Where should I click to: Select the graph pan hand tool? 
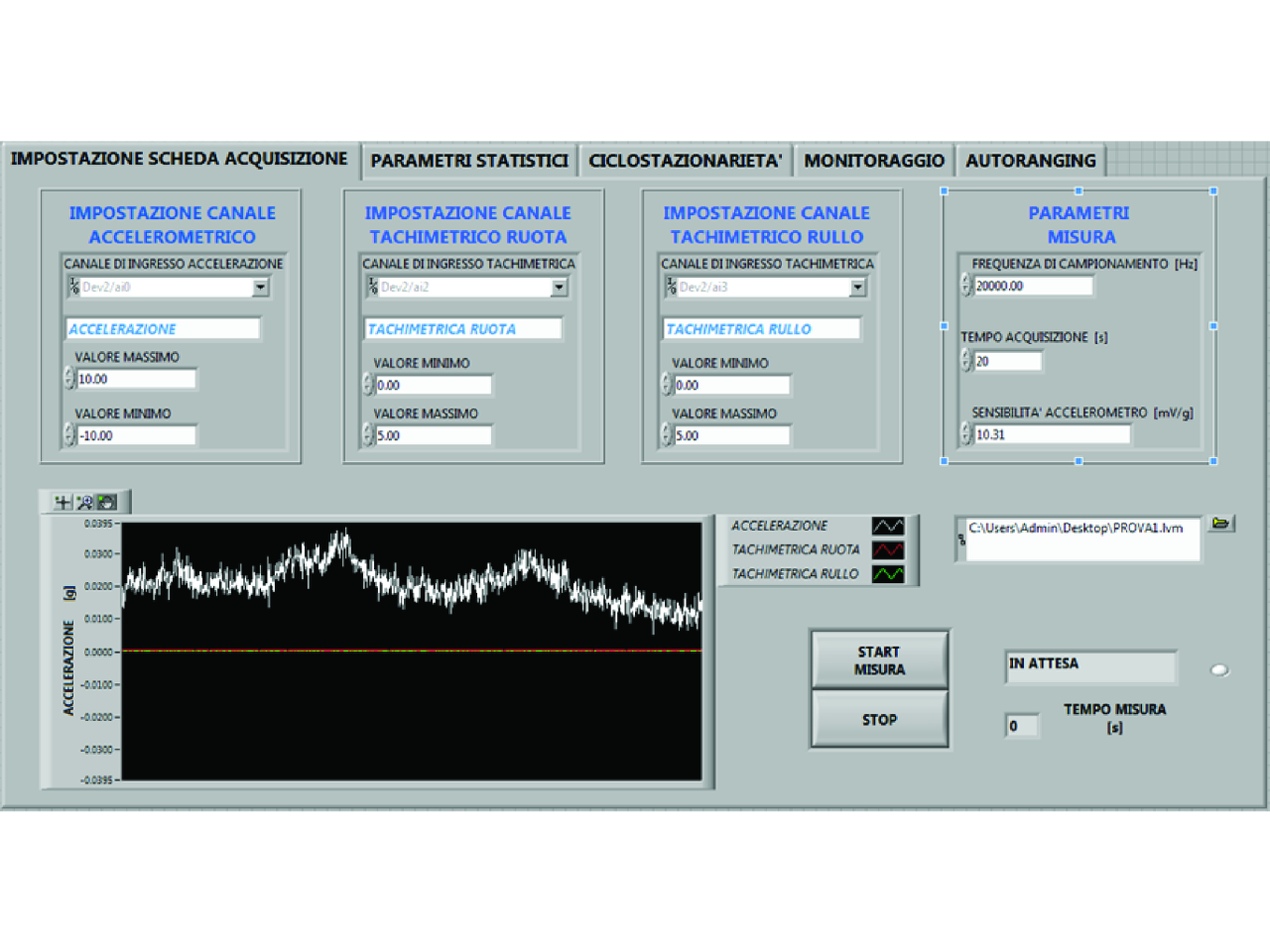tap(106, 503)
